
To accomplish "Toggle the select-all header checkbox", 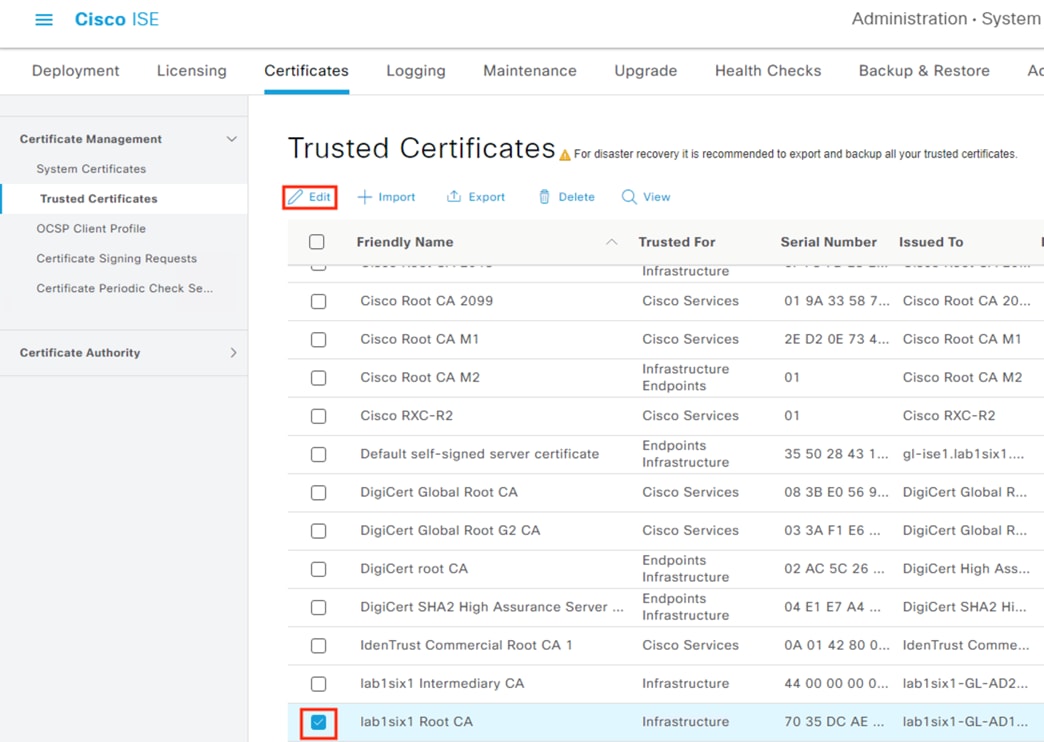I will point(317,242).
